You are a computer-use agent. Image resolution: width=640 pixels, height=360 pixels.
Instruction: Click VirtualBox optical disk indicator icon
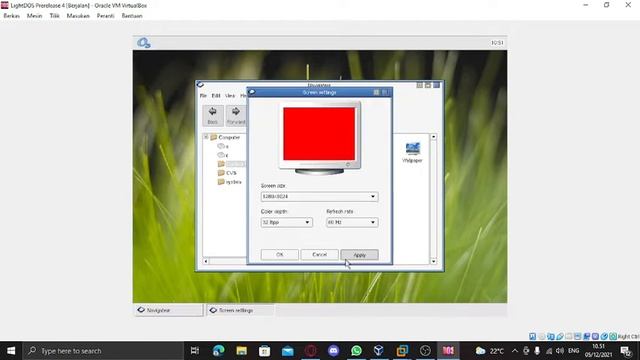coord(542,336)
